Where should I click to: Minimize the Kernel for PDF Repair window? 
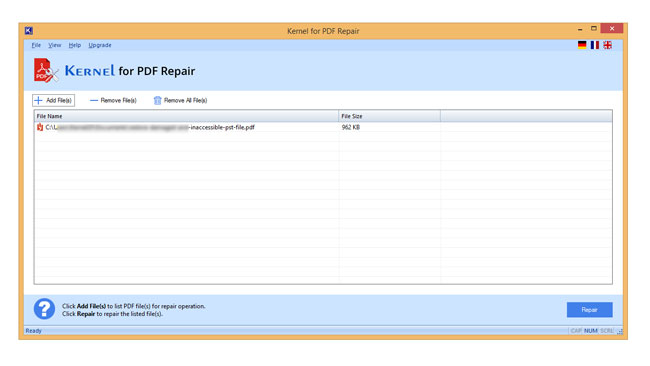pos(580,29)
